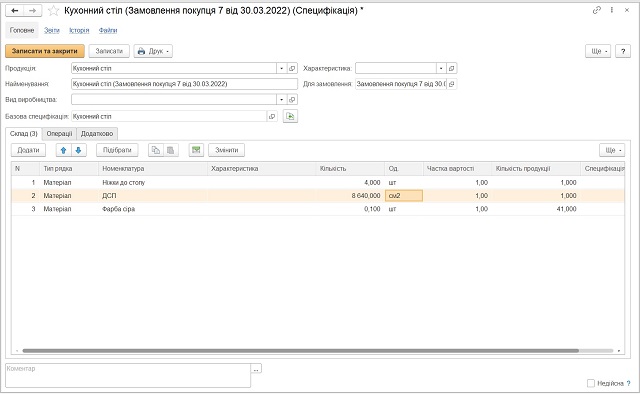Open the Друк print dropdown
640x394 pixels.
(x=153, y=51)
